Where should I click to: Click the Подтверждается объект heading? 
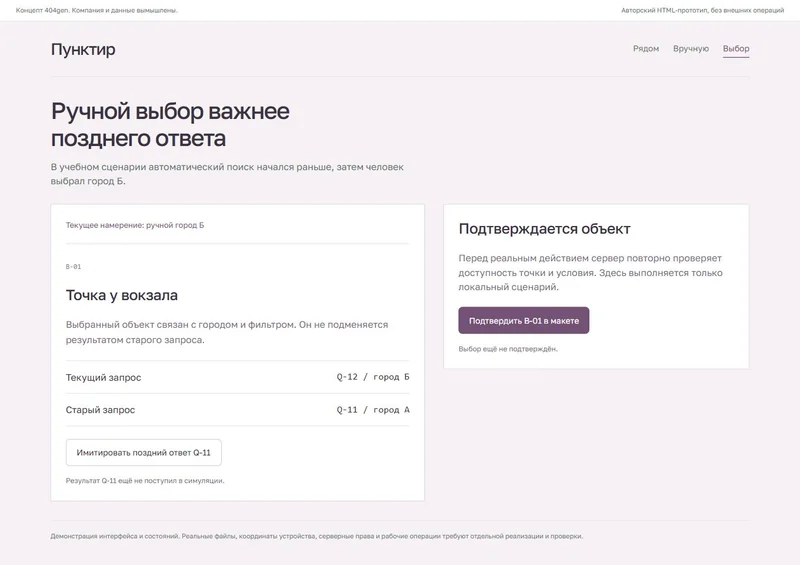pyautogui.click(x=544, y=229)
